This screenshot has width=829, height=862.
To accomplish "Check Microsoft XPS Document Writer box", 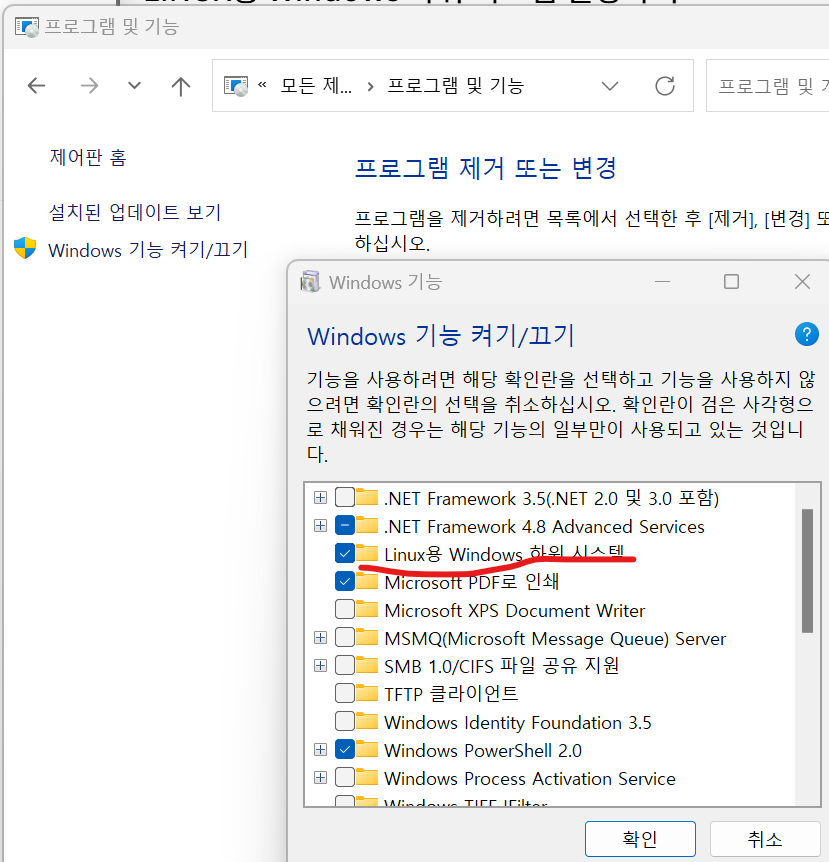I will (345, 610).
